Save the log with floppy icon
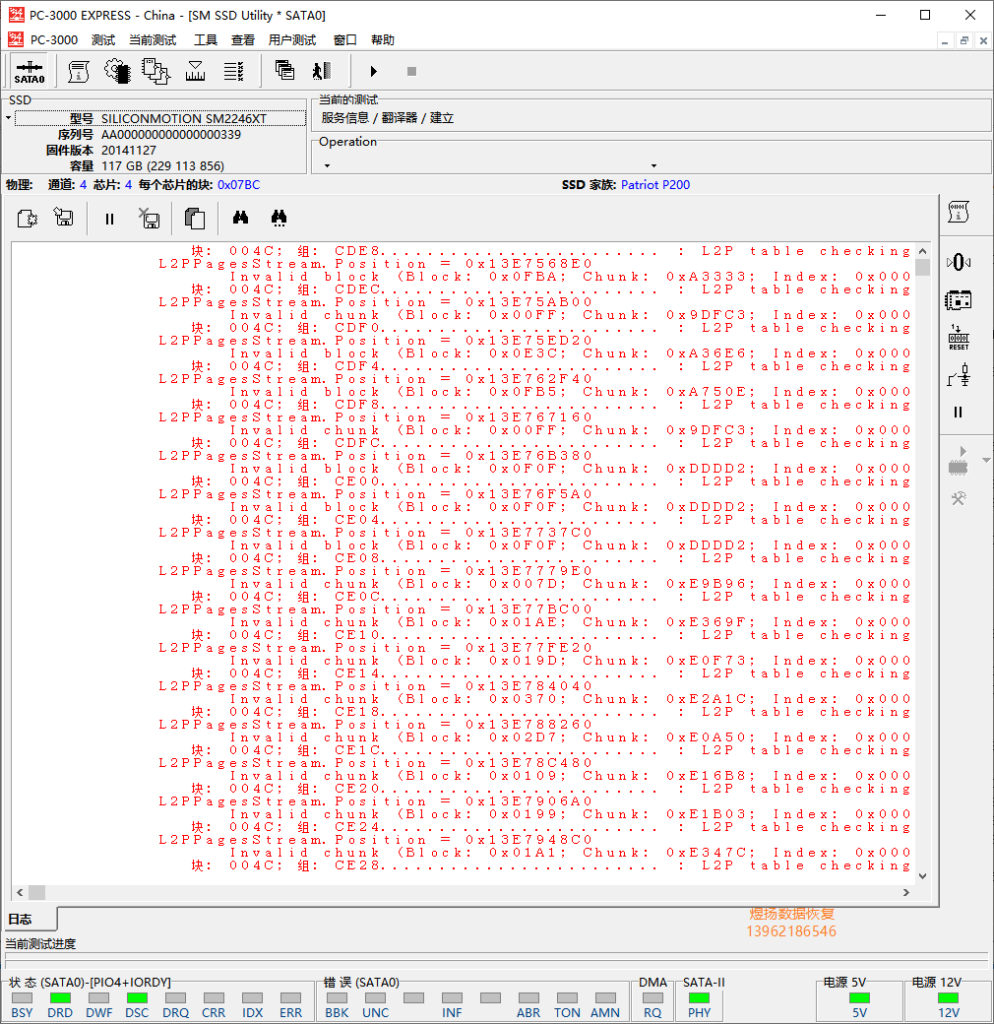The height and width of the screenshot is (1024, 994). (x=64, y=217)
